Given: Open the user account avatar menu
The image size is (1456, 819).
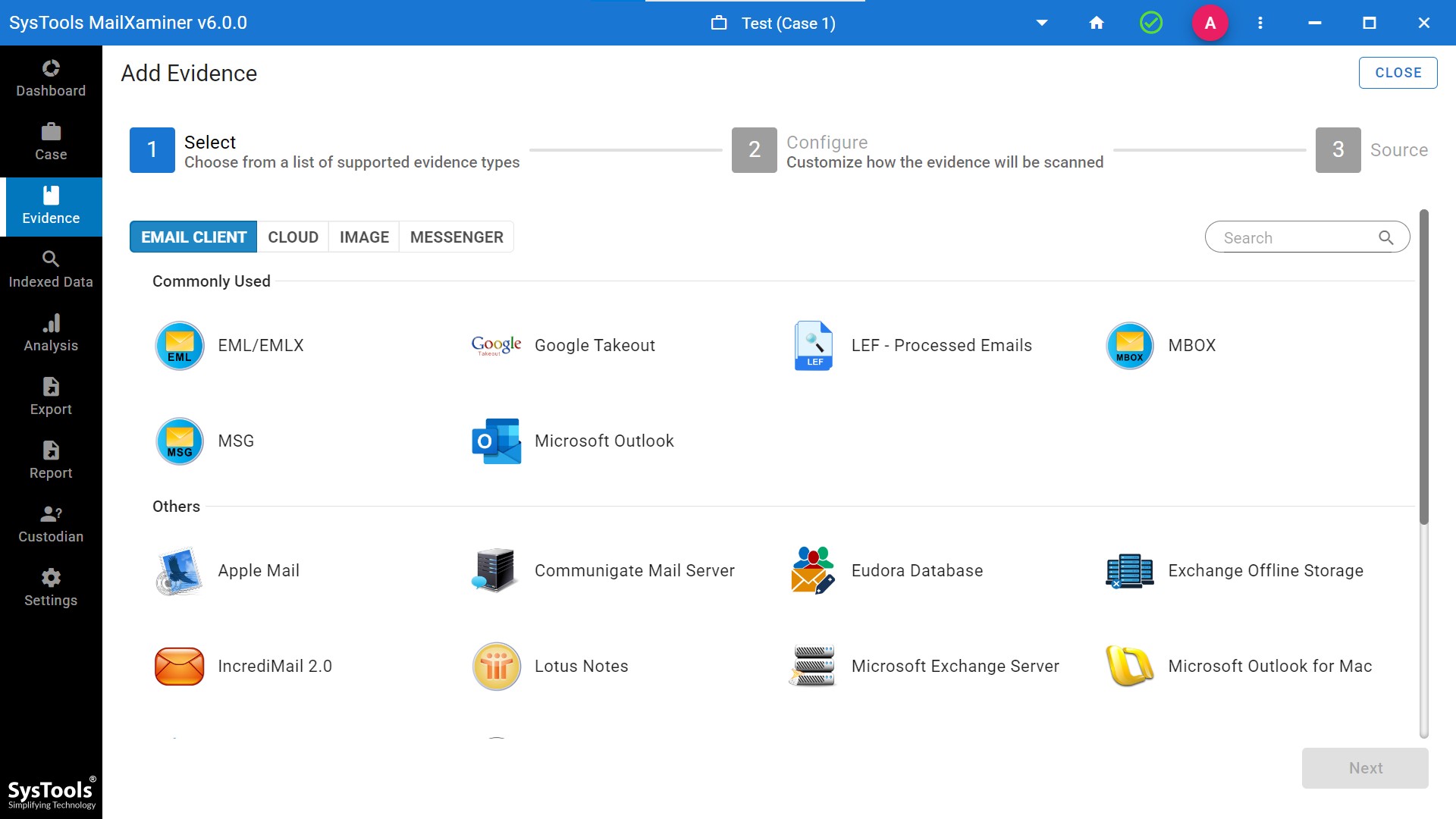Looking at the screenshot, I should click(x=1210, y=23).
